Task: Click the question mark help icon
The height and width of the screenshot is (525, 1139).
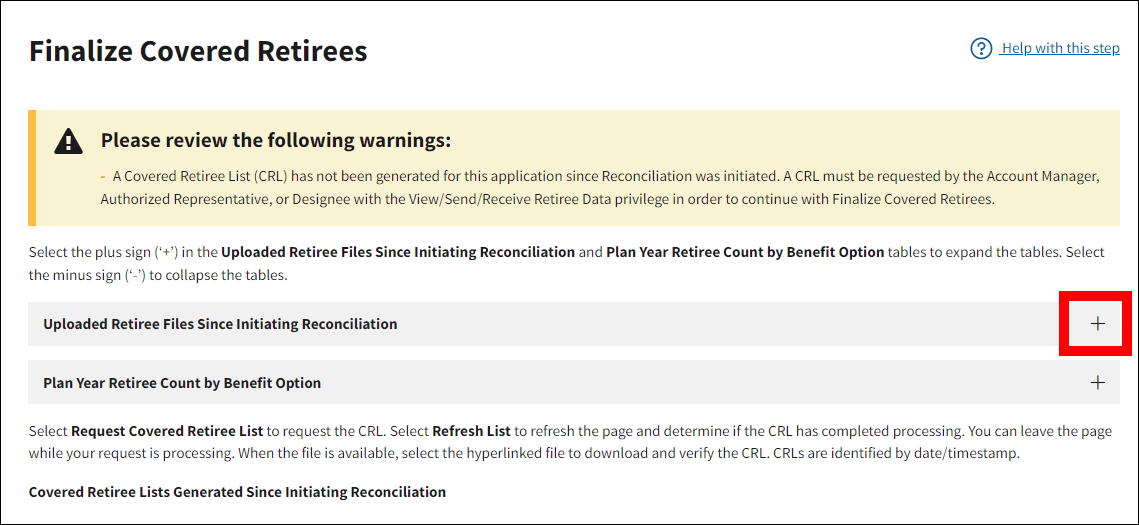Action: [981, 48]
